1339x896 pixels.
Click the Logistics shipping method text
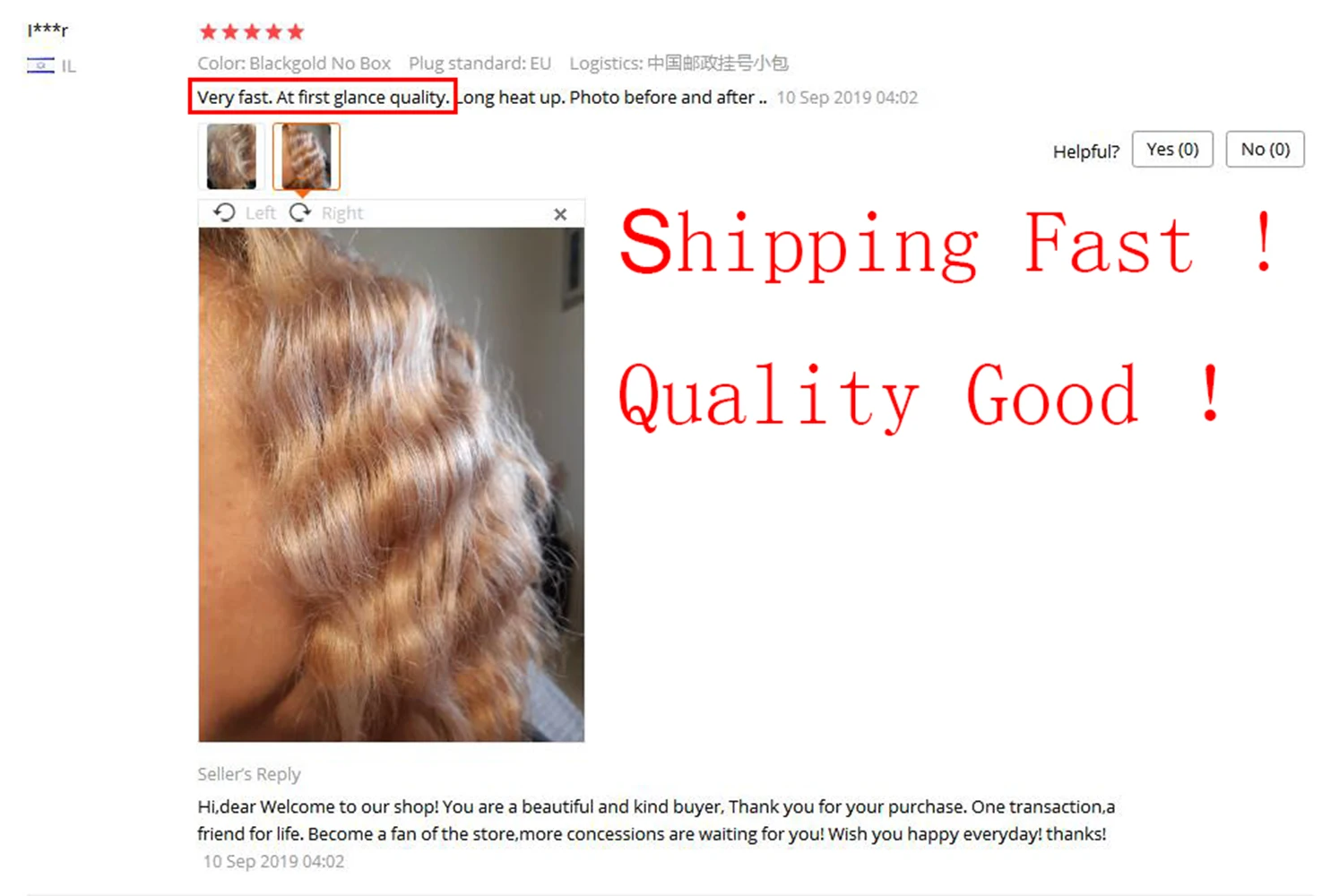pyautogui.click(x=678, y=64)
